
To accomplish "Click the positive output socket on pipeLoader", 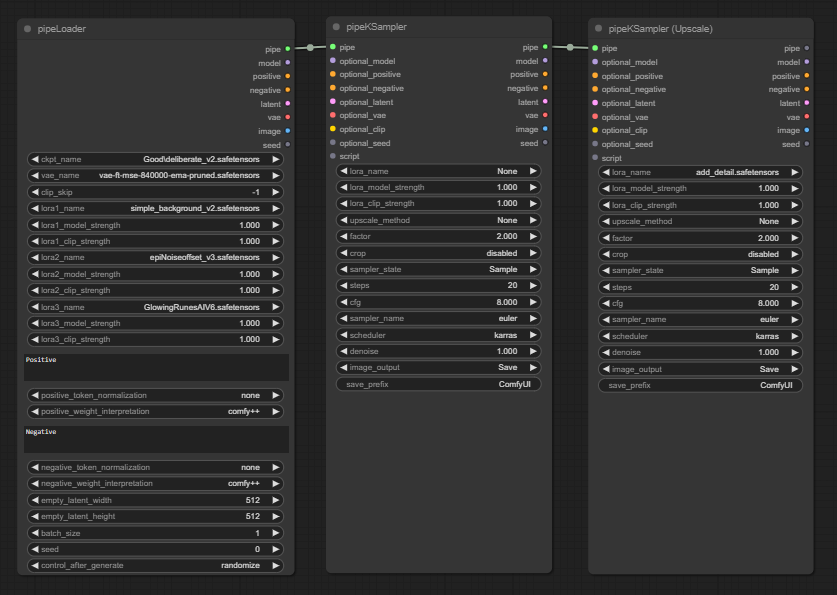I will [288, 76].
